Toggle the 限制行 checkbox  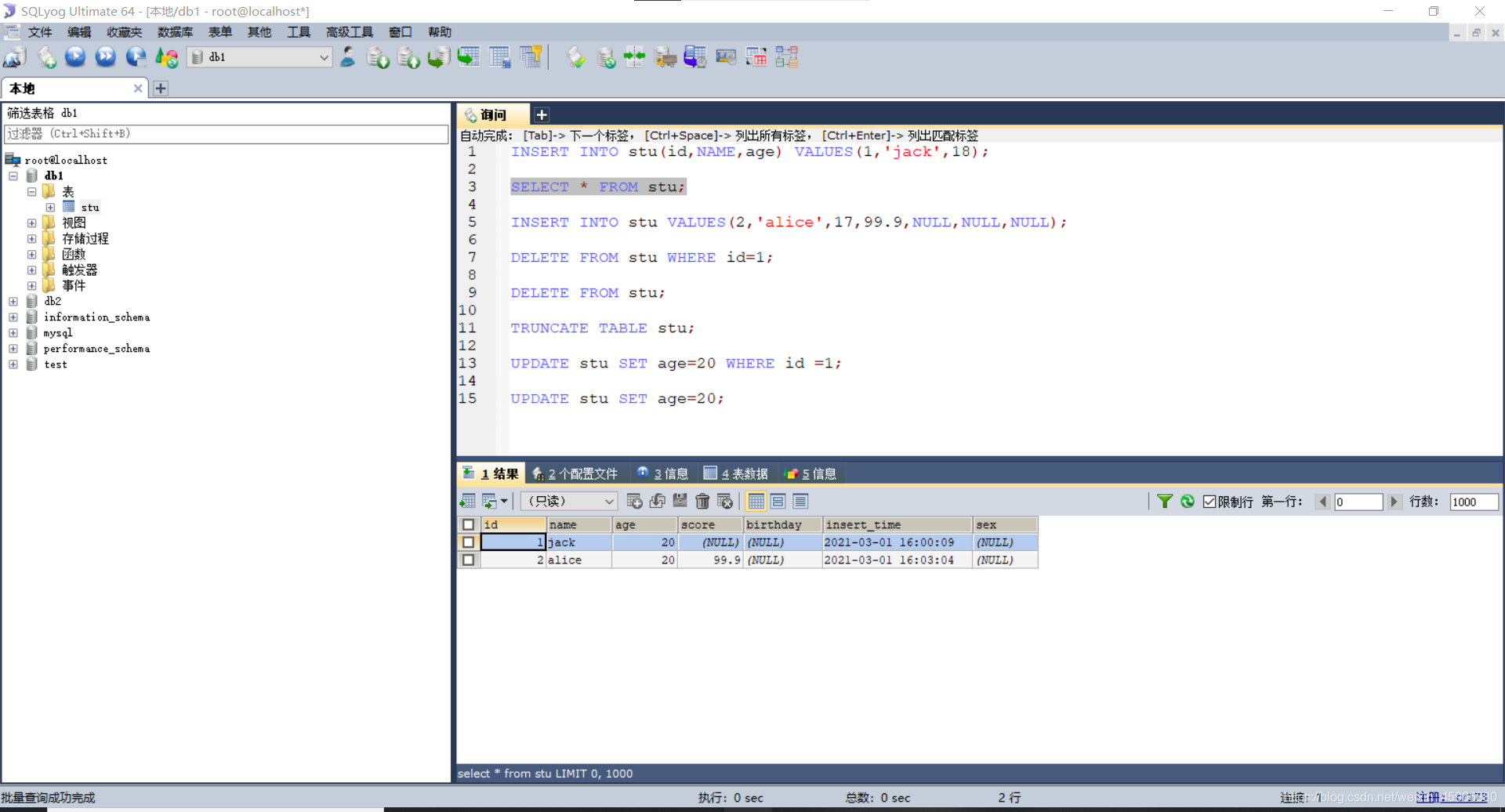[x=1209, y=502]
